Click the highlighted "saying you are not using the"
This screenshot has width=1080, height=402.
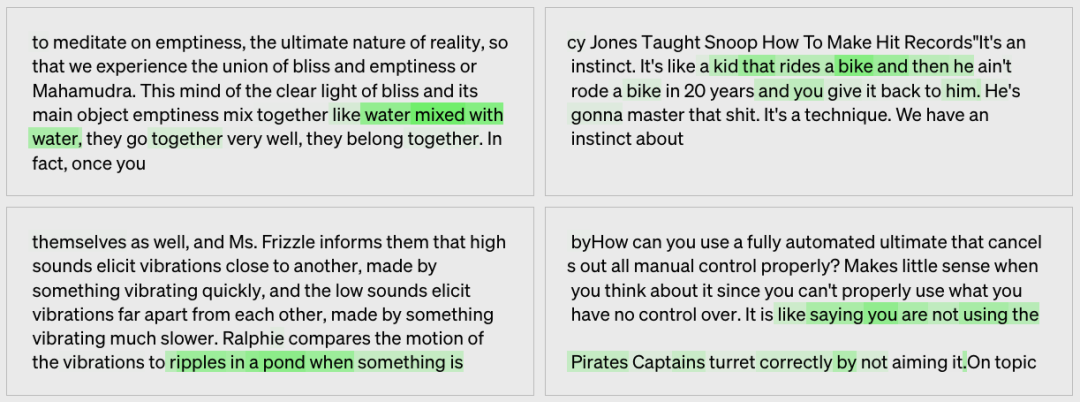[x=924, y=315]
